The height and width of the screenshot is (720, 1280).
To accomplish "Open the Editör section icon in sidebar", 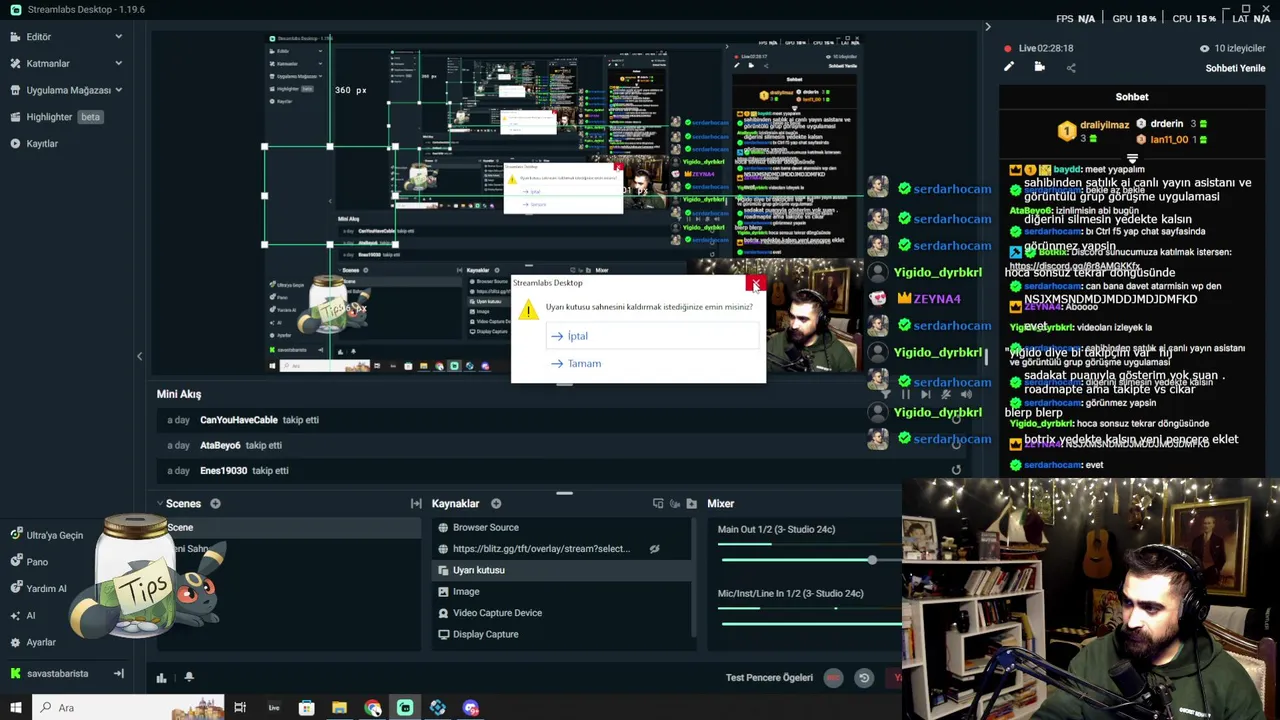I will pyautogui.click(x=15, y=37).
